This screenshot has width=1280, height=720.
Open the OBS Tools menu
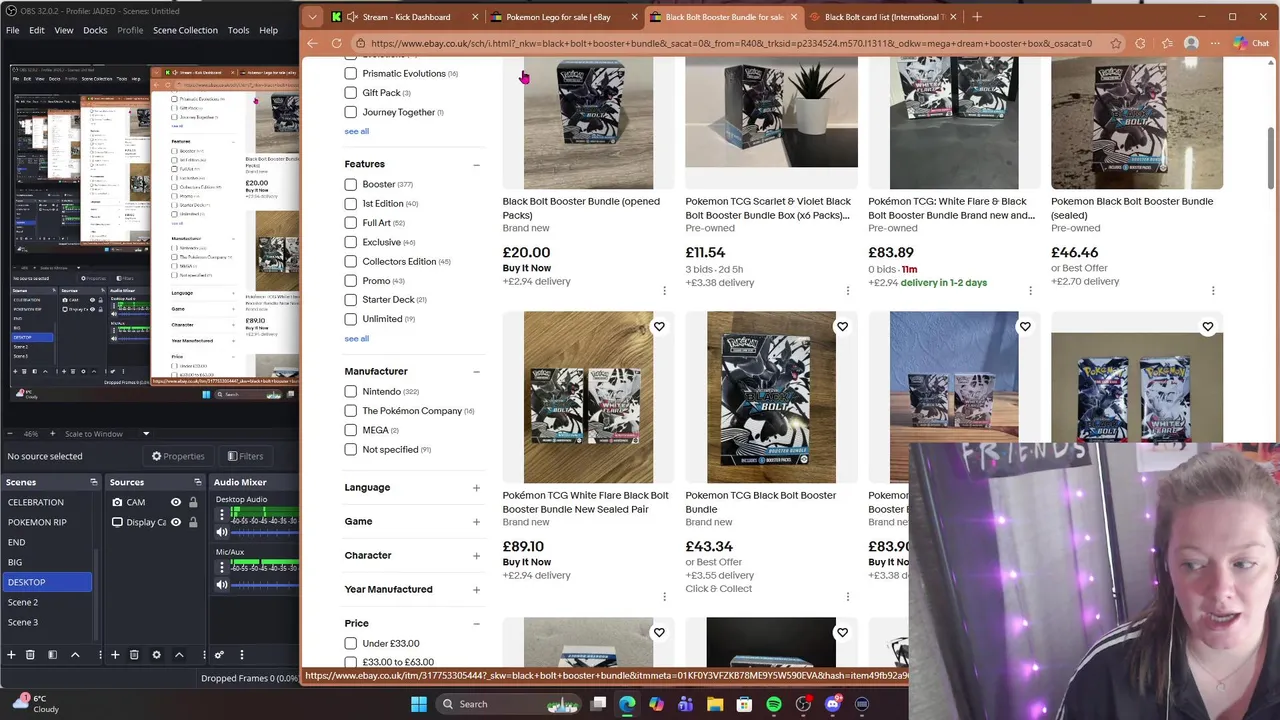point(238,30)
